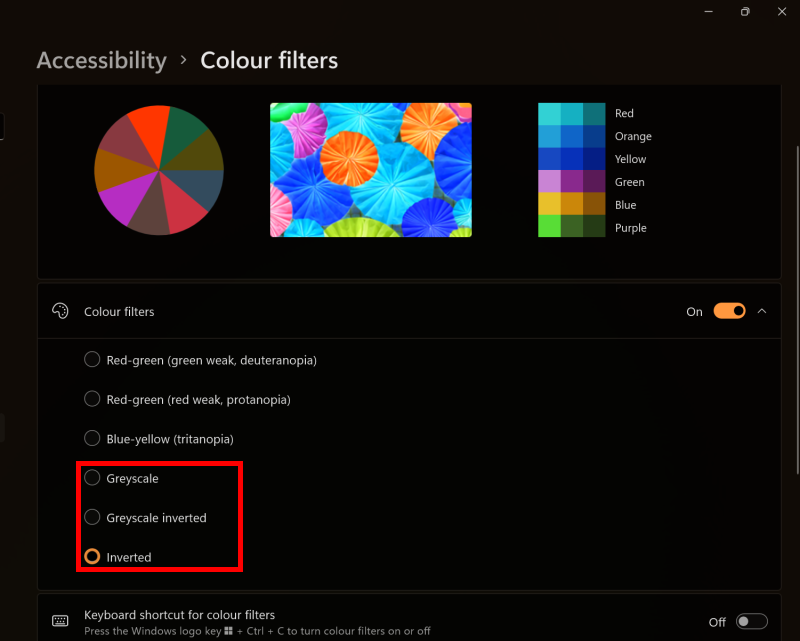Image resolution: width=800 pixels, height=641 pixels.
Task: Click the colour wheel preview
Action: pyautogui.click(x=159, y=169)
